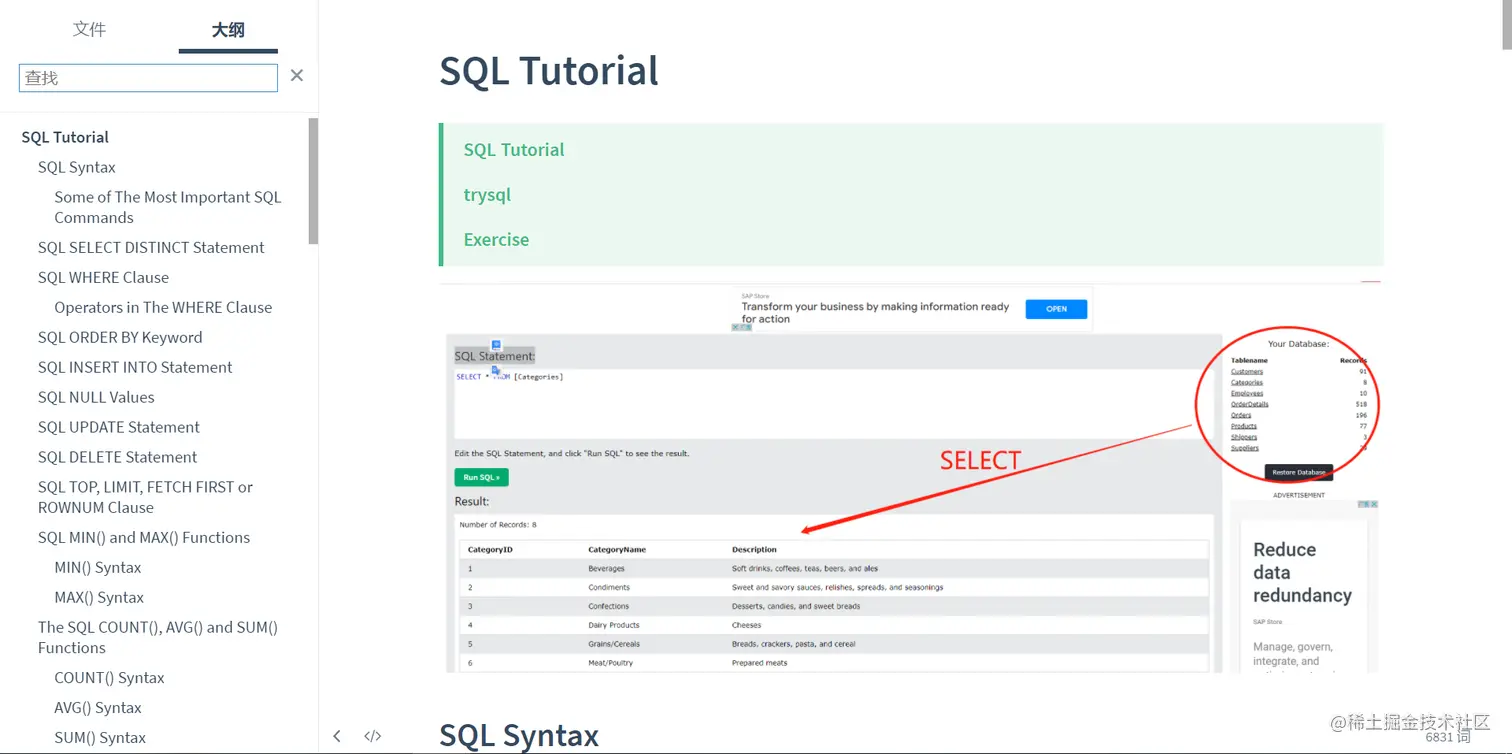
Task: Go to MAX() Syntax outline entry
Action: coord(99,597)
